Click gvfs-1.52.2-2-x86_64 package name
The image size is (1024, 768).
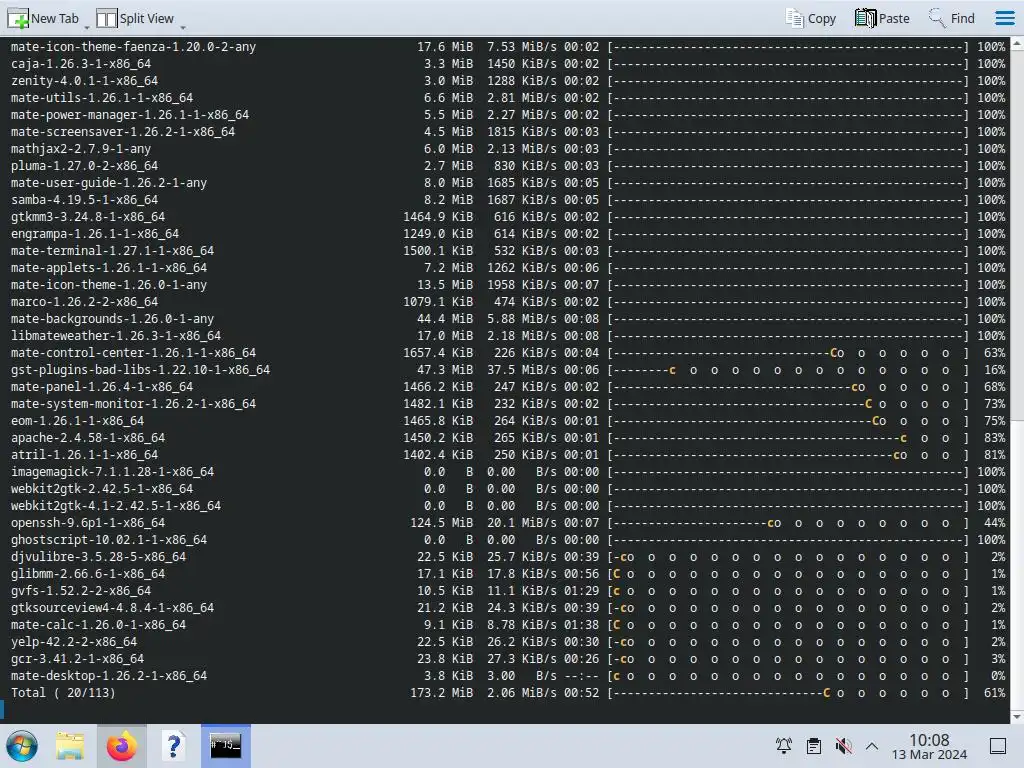pos(81,590)
